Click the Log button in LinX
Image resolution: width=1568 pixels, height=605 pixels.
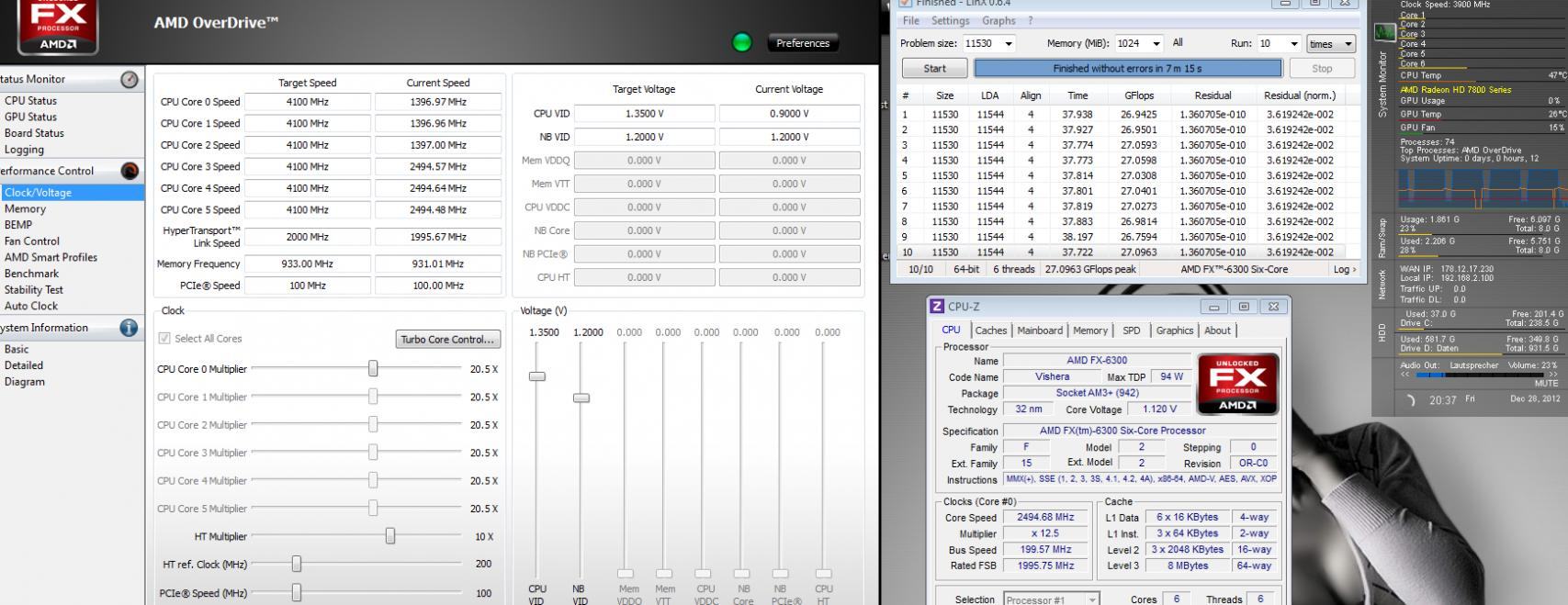[x=1344, y=269]
